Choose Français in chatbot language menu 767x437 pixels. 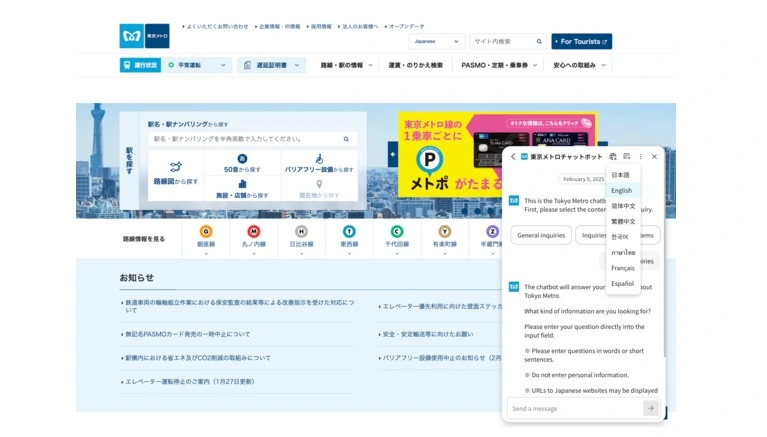[x=623, y=268]
